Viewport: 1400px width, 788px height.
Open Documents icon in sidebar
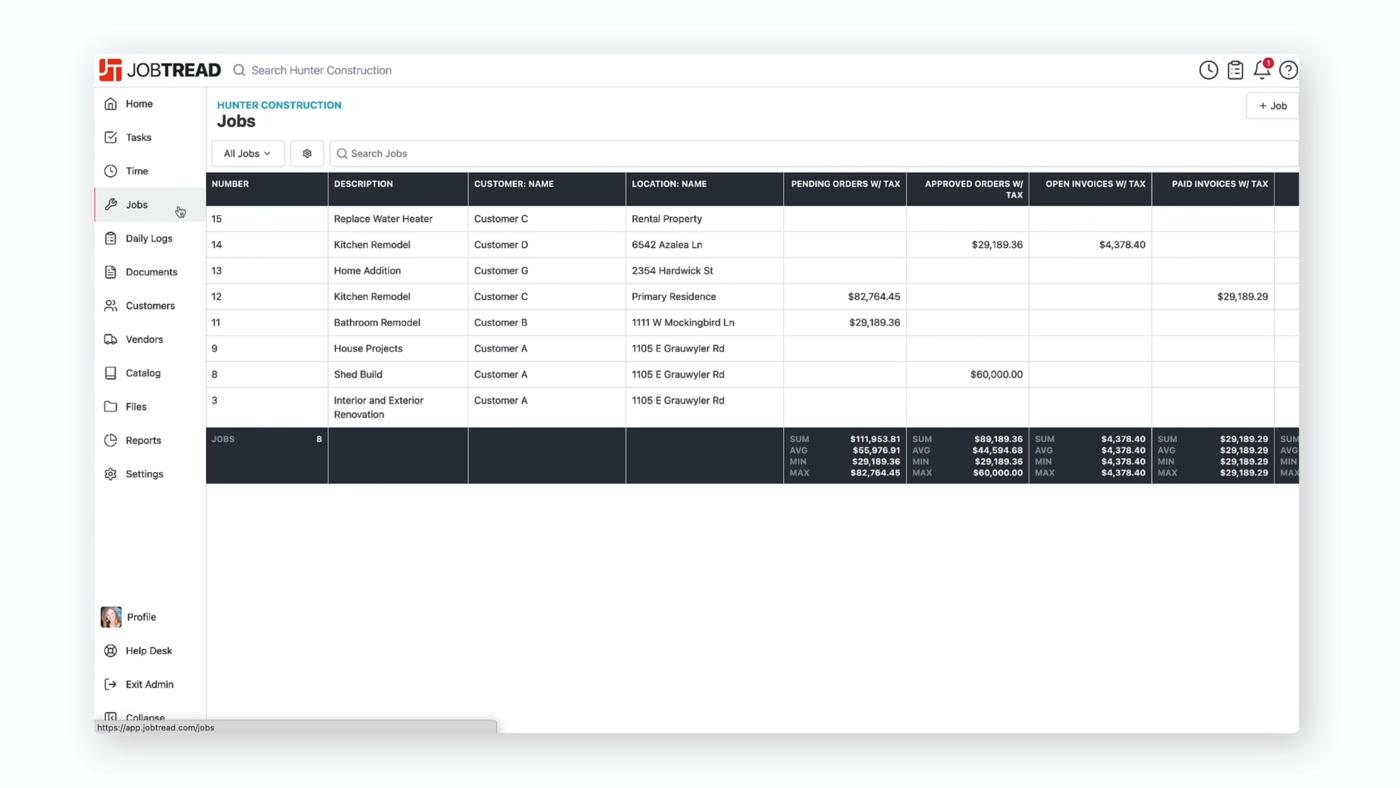coord(110,272)
